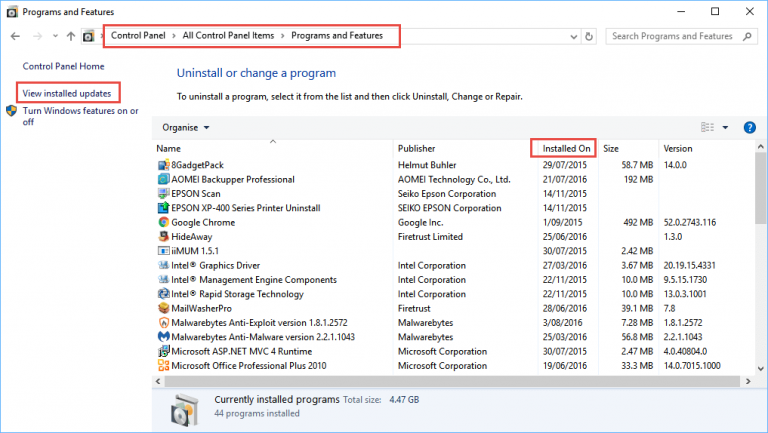Click the Firetrust Limited publisher cell
This screenshot has height=433, width=768.
(430, 237)
